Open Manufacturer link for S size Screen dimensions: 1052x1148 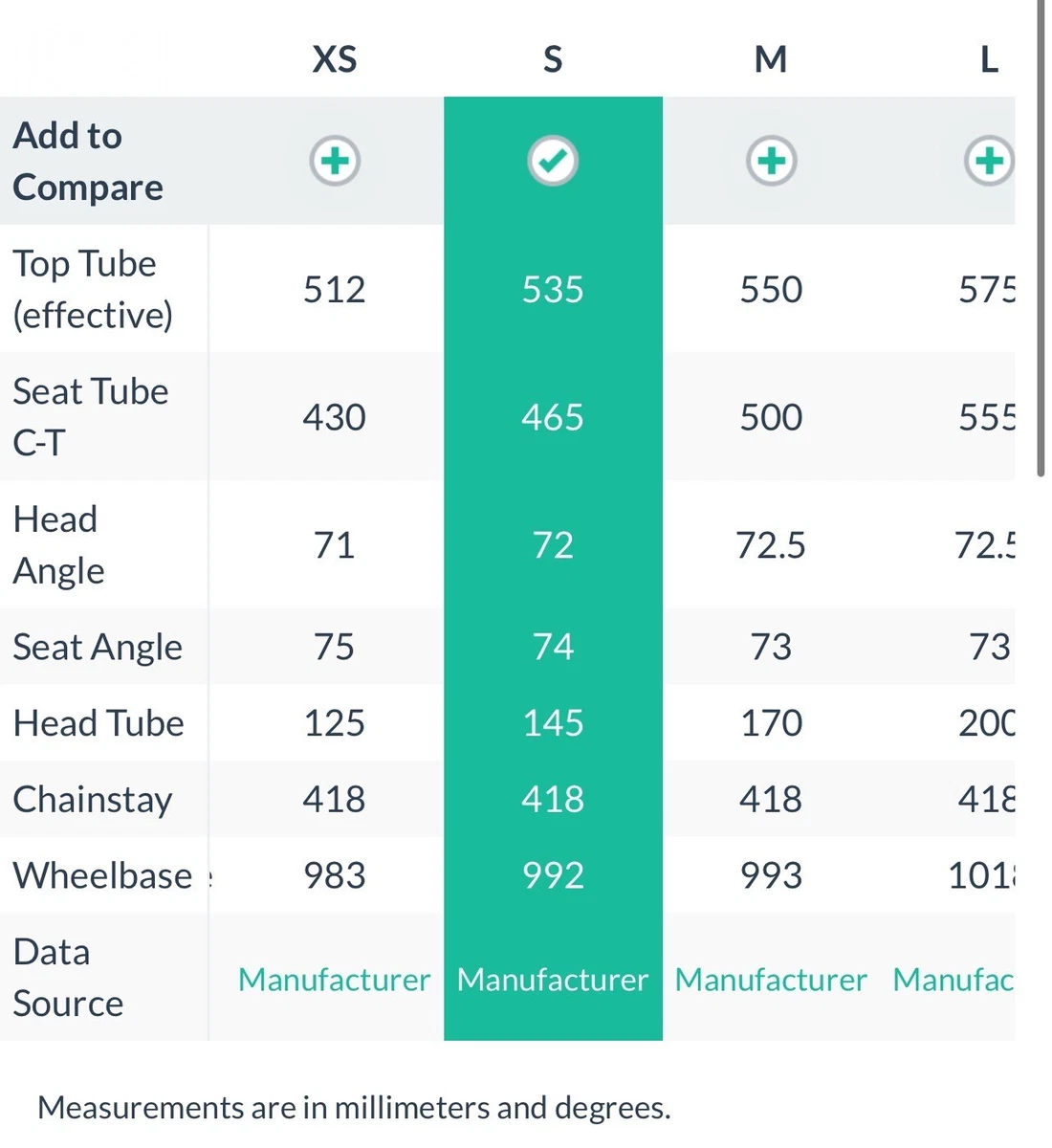point(553,980)
